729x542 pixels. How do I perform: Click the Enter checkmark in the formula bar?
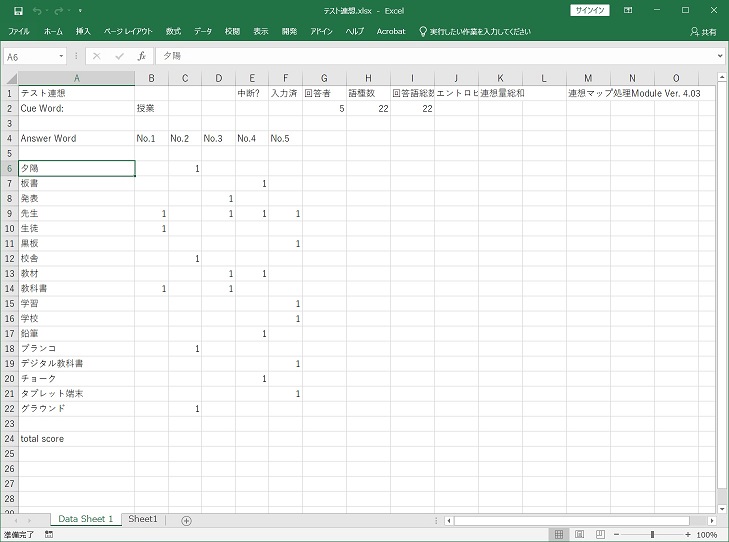(x=118, y=57)
